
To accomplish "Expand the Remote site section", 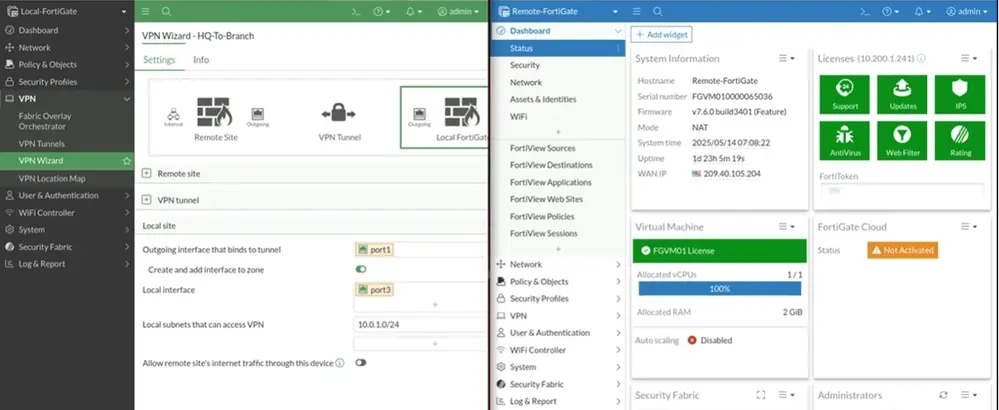I will (147, 174).
